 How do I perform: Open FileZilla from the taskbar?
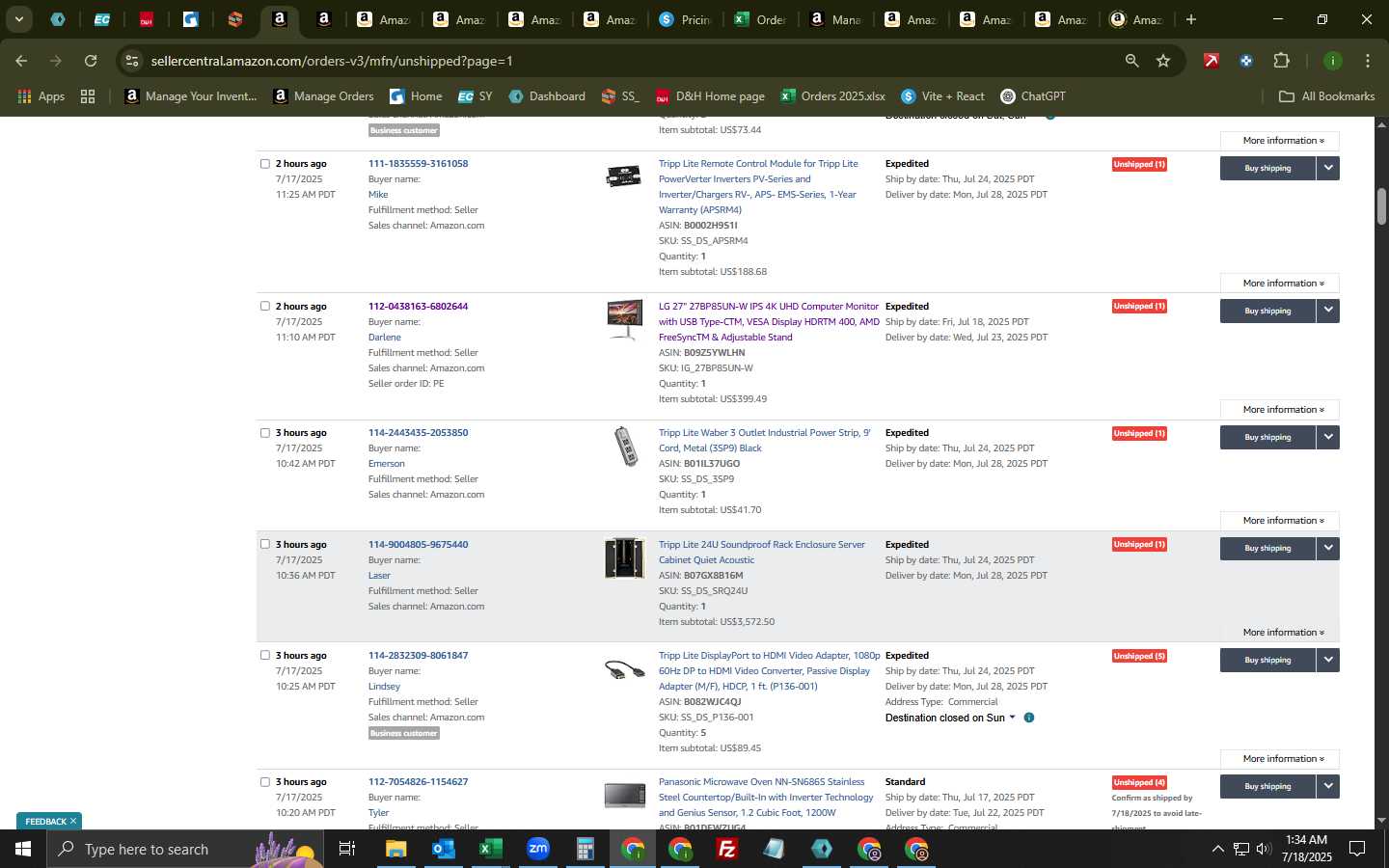point(727,849)
